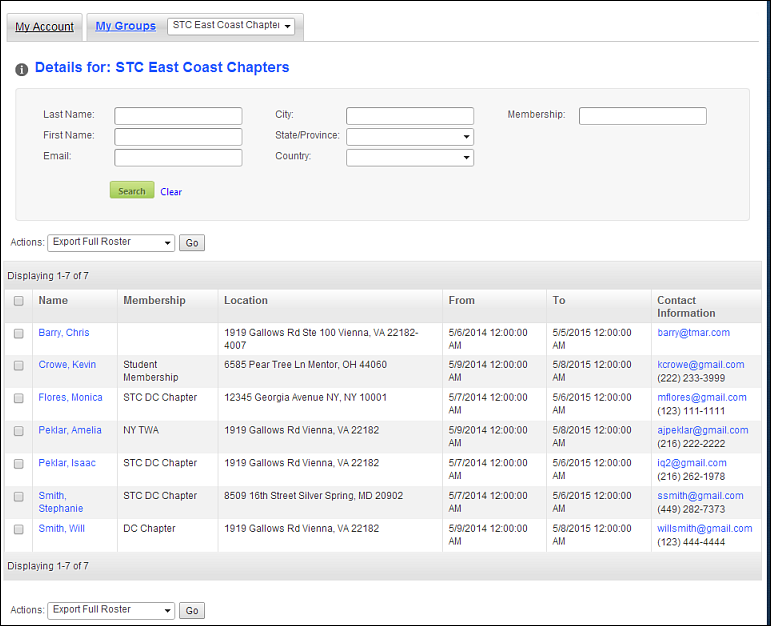This screenshot has height=626, width=771.
Task: Open the My Groups tab
Action: pos(125,26)
